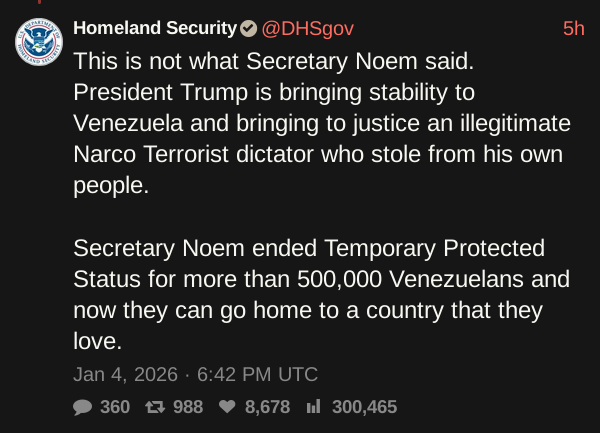Click the 300,465 views count
The image size is (600, 433).
364,407
